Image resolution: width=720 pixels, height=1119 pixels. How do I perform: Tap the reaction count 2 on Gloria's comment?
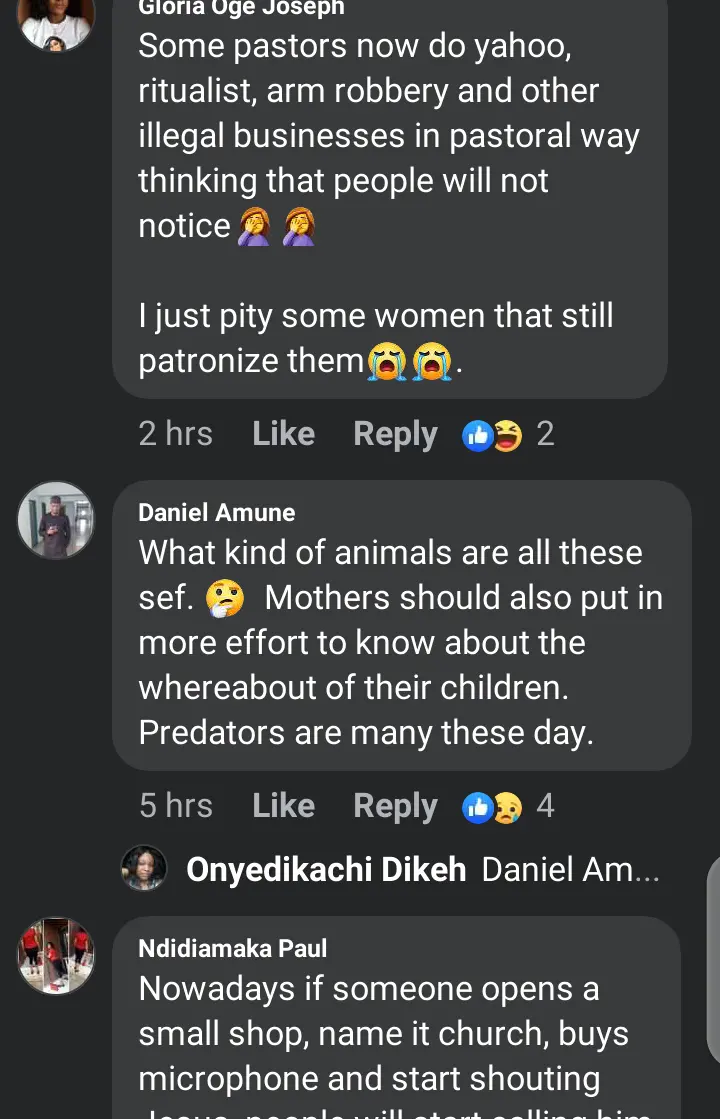click(545, 434)
